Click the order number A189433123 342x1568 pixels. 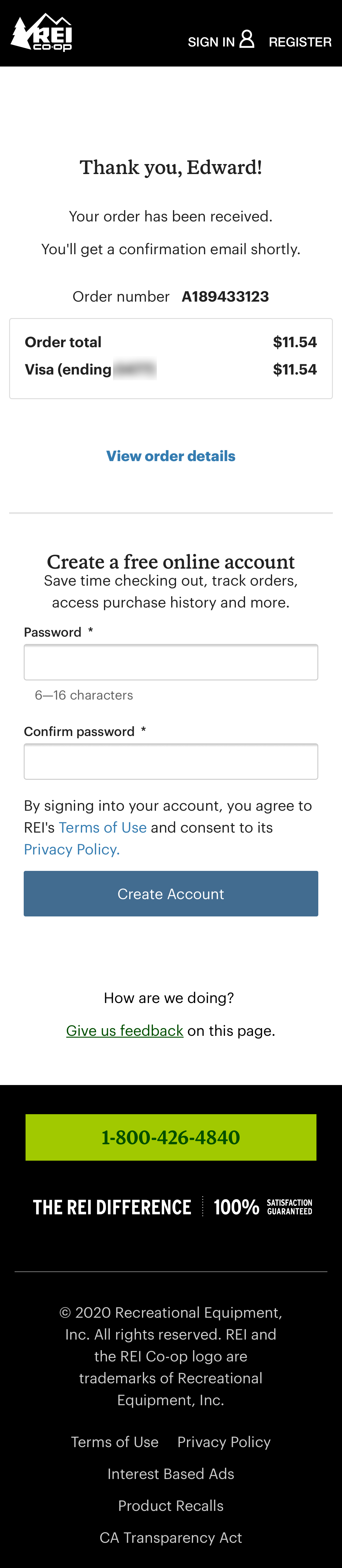[226, 296]
